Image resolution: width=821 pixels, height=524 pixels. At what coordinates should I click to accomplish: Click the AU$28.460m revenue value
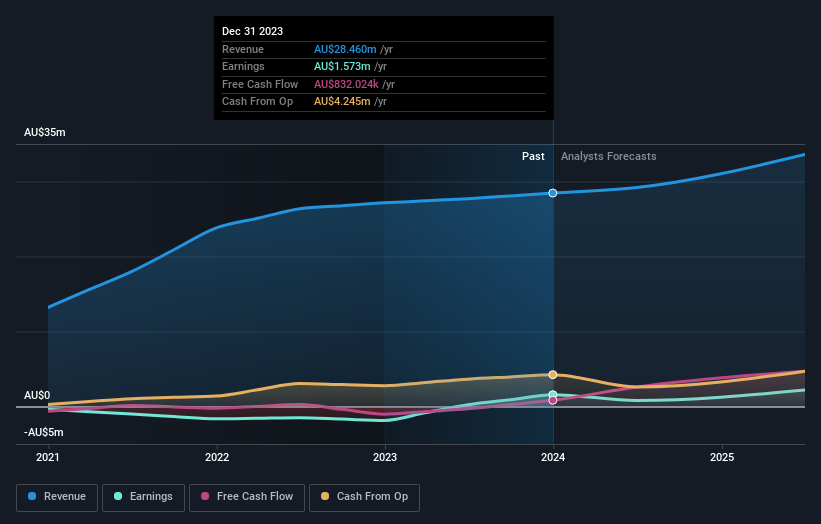coord(345,49)
